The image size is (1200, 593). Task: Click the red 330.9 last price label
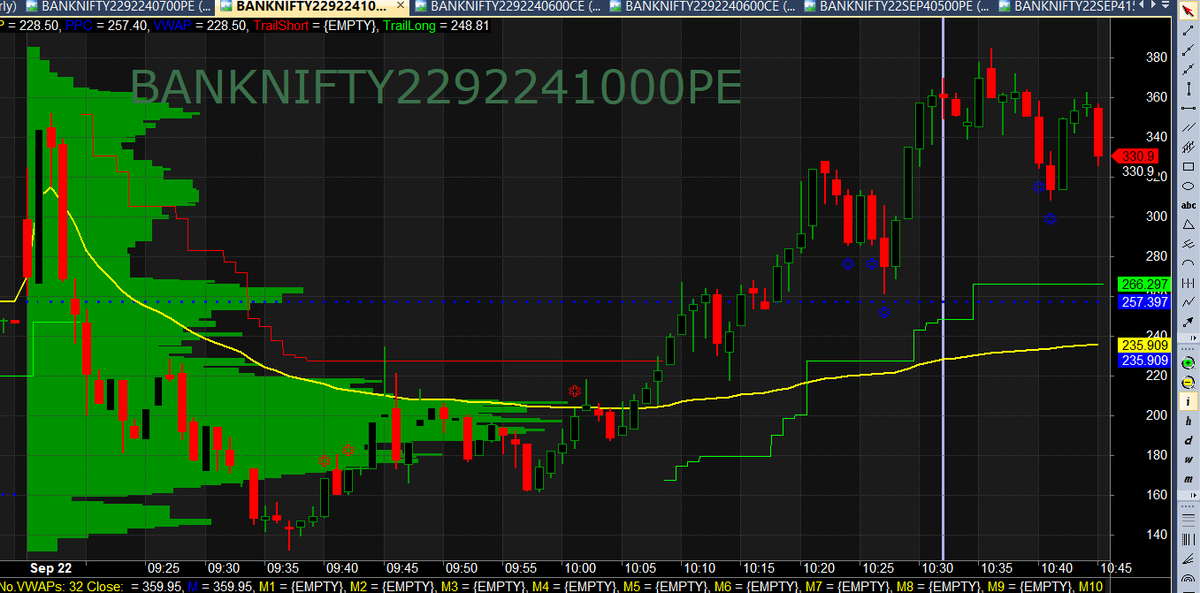click(x=1136, y=156)
